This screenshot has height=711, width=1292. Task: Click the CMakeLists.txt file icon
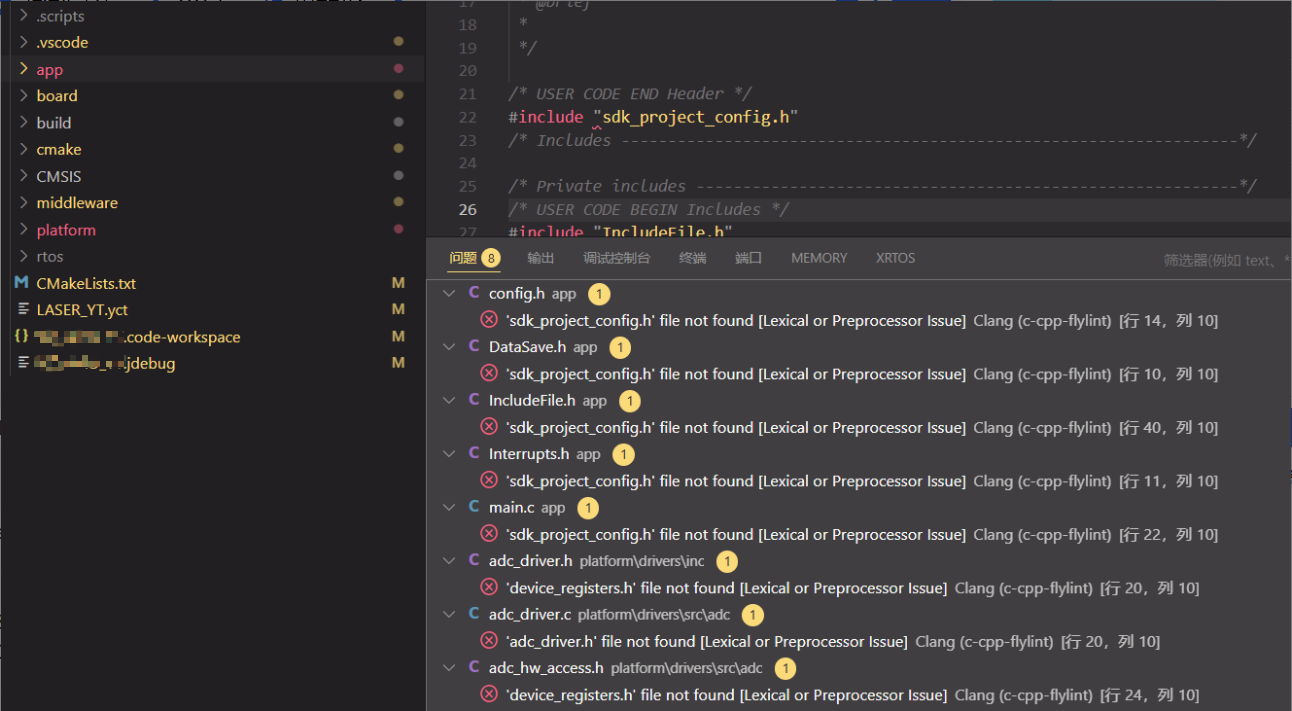(22, 283)
